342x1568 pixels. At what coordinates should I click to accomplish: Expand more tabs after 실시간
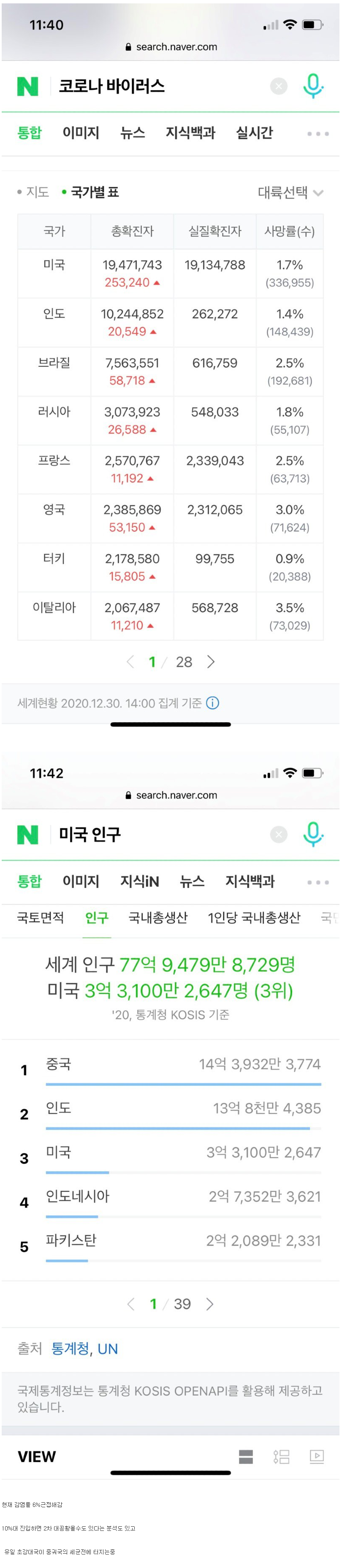[x=318, y=134]
